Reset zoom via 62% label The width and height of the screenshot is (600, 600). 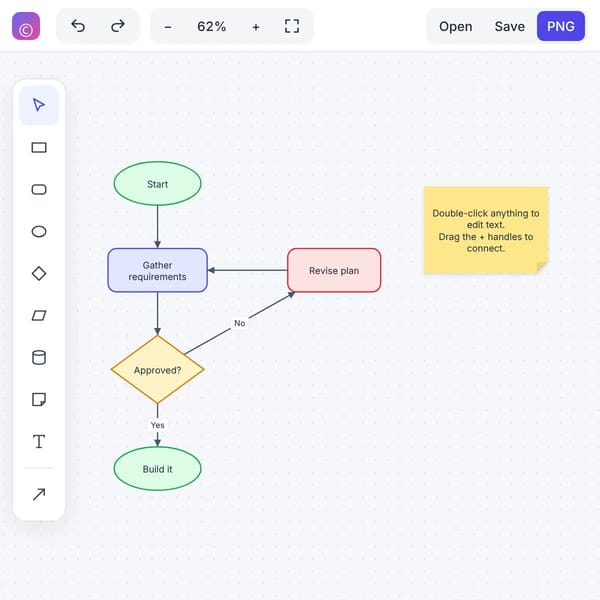pos(212,26)
